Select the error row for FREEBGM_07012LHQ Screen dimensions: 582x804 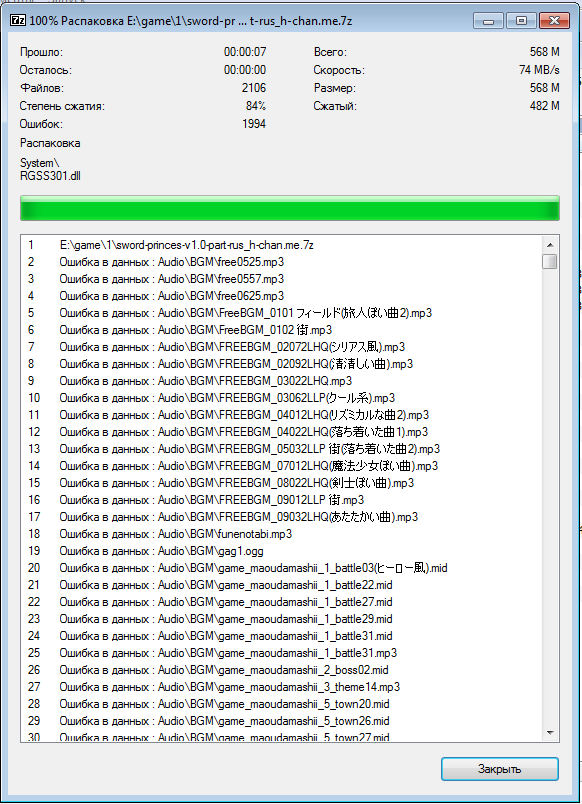pyautogui.click(x=281, y=466)
